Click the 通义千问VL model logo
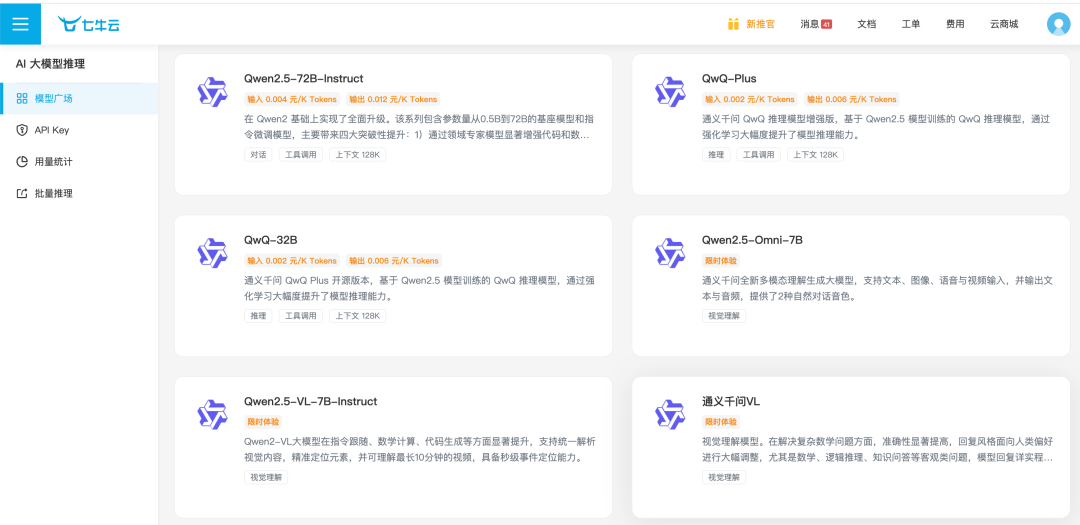The height and width of the screenshot is (525, 1080). tap(669, 415)
